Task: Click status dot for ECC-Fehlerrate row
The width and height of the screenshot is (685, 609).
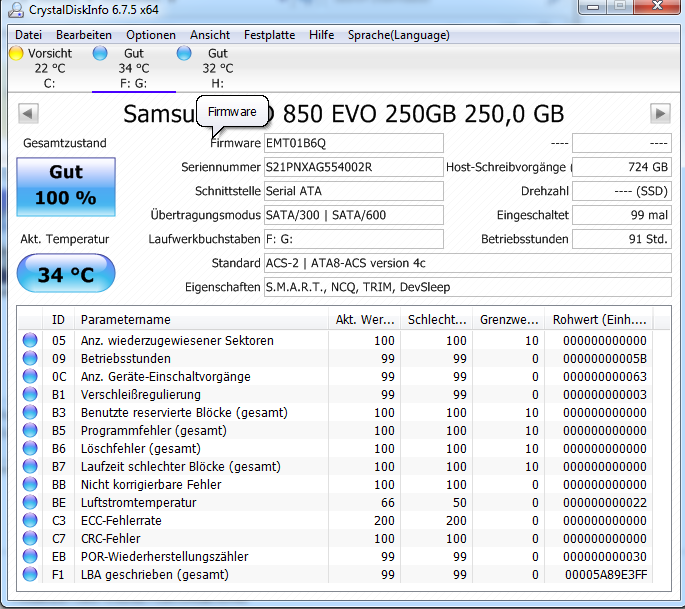Action: point(30,520)
